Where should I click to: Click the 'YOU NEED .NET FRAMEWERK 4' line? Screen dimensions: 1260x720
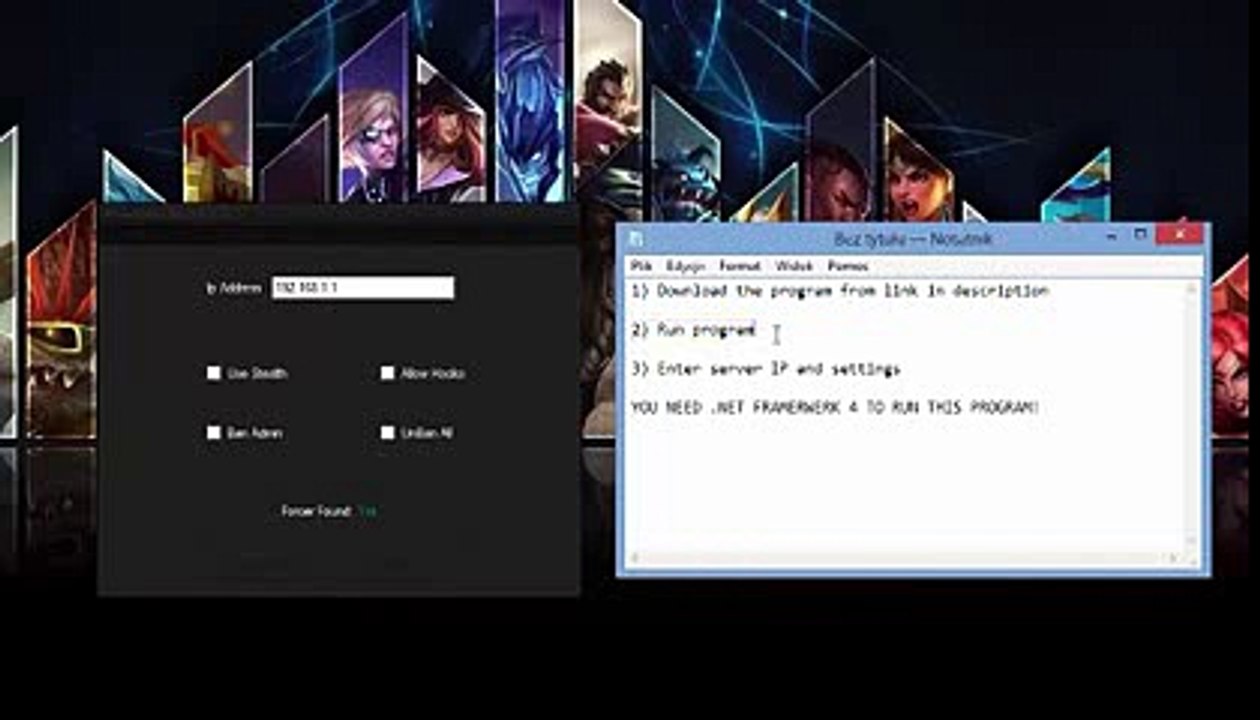pyautogui.click(x=835, y=408)
